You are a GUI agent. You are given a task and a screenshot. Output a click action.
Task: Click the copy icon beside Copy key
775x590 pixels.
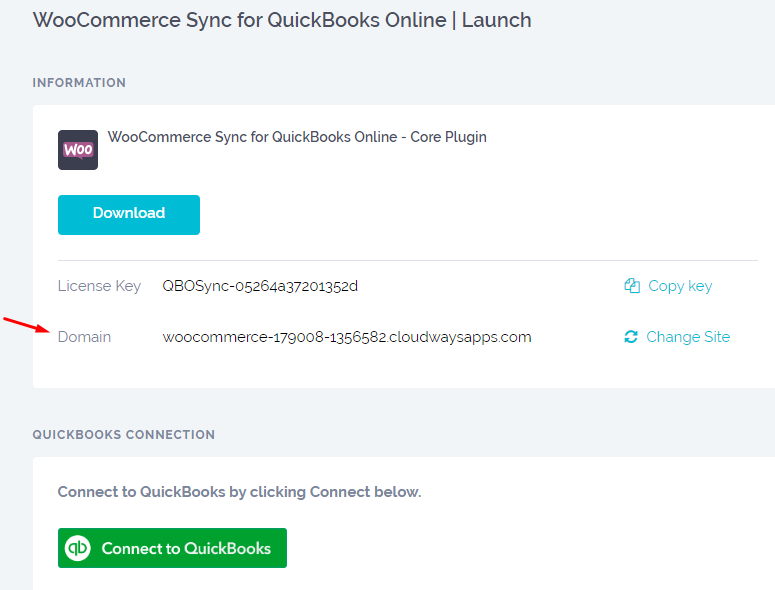click(x=632, y=286)
